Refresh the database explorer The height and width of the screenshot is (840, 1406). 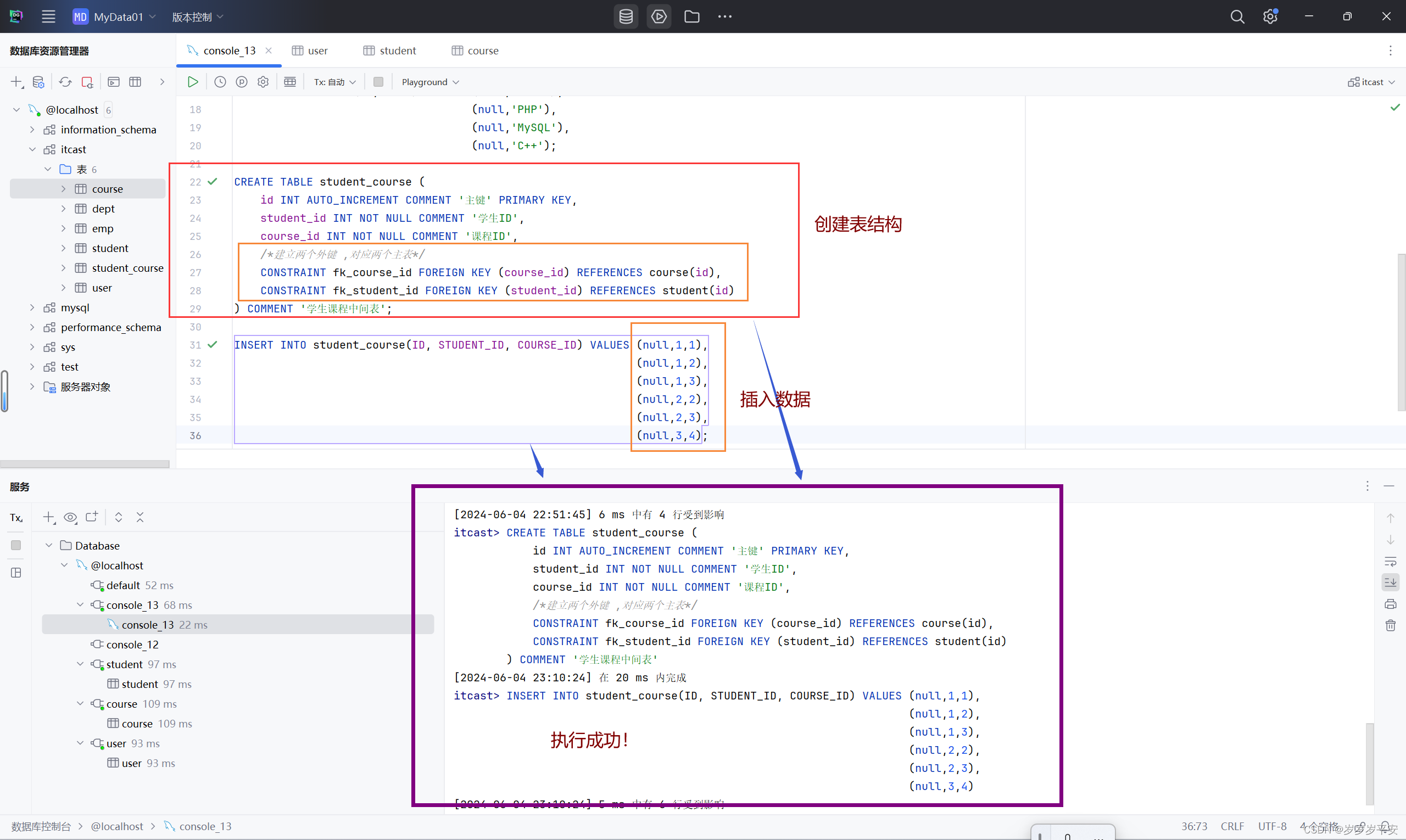click(x=65, y=81)
